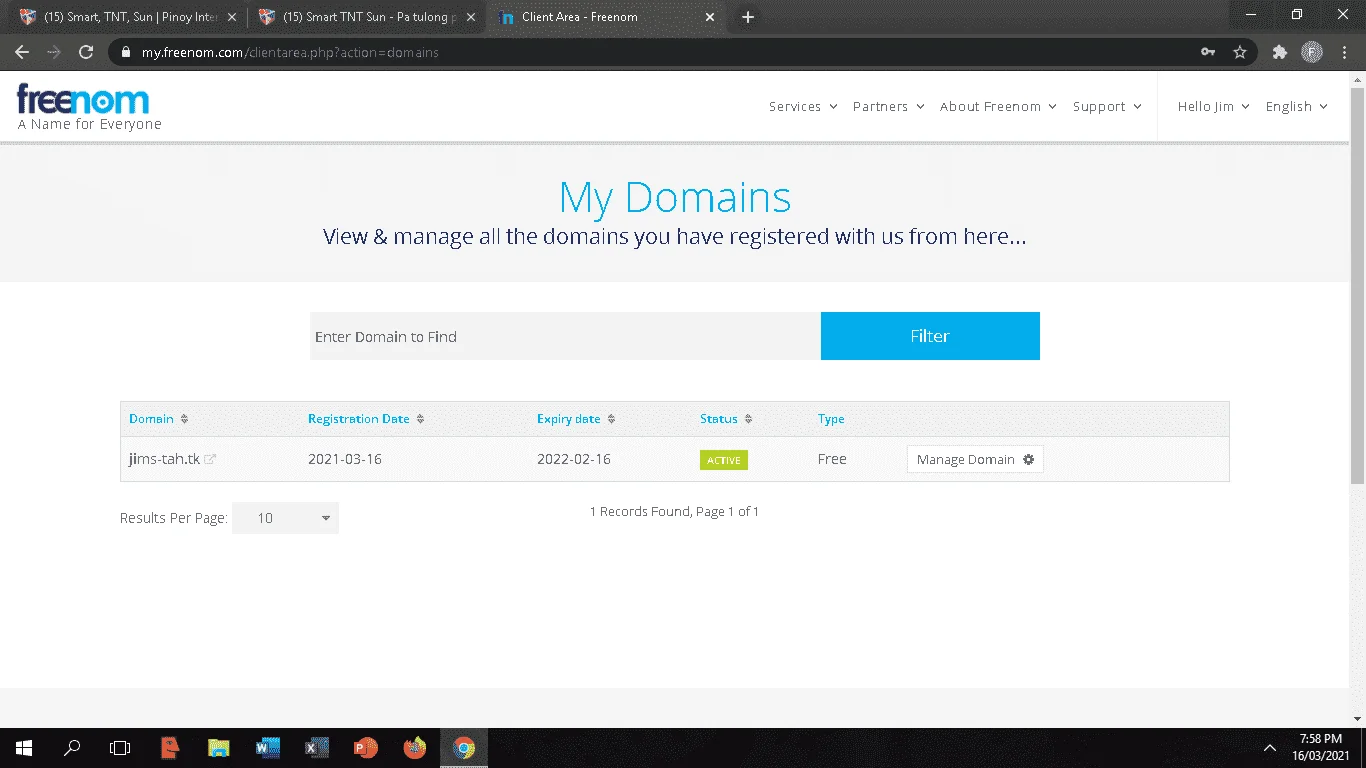The width and height of the screenshot is (1366, 768).
Task: Switch to Chrome in the taskbar
Action: coord(463,748)
